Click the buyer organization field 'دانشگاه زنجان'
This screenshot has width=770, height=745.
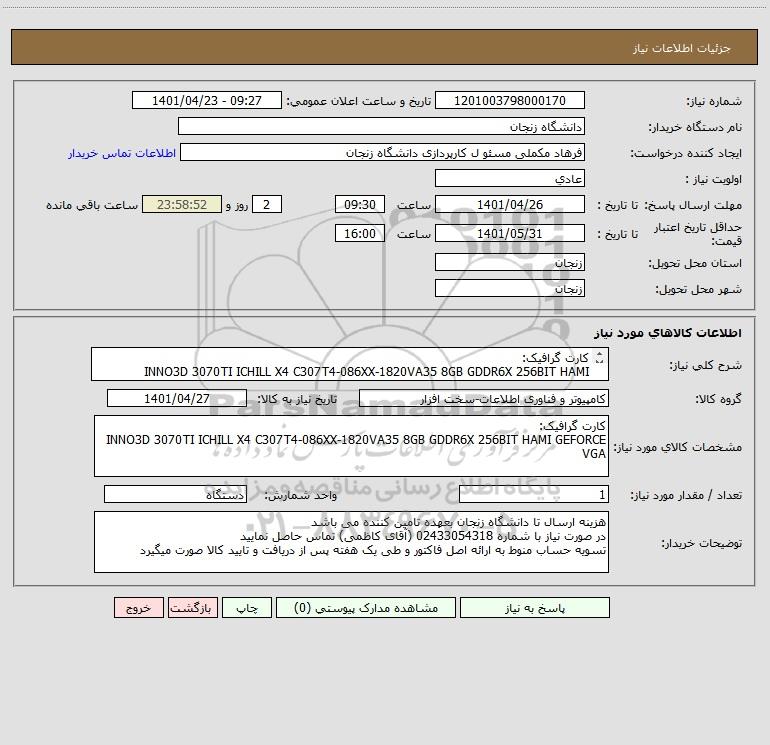(x=381, y=126)
